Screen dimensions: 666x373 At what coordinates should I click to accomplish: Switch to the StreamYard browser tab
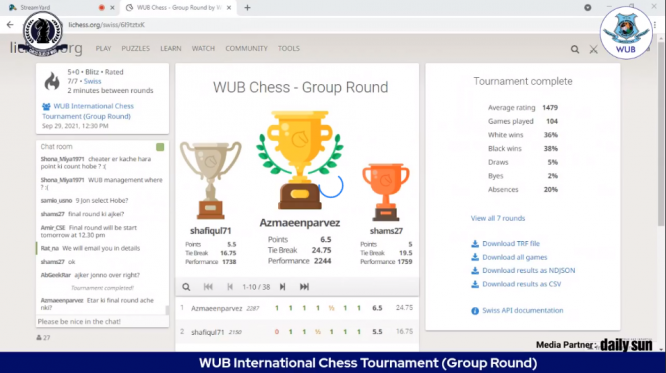[59, 8]
